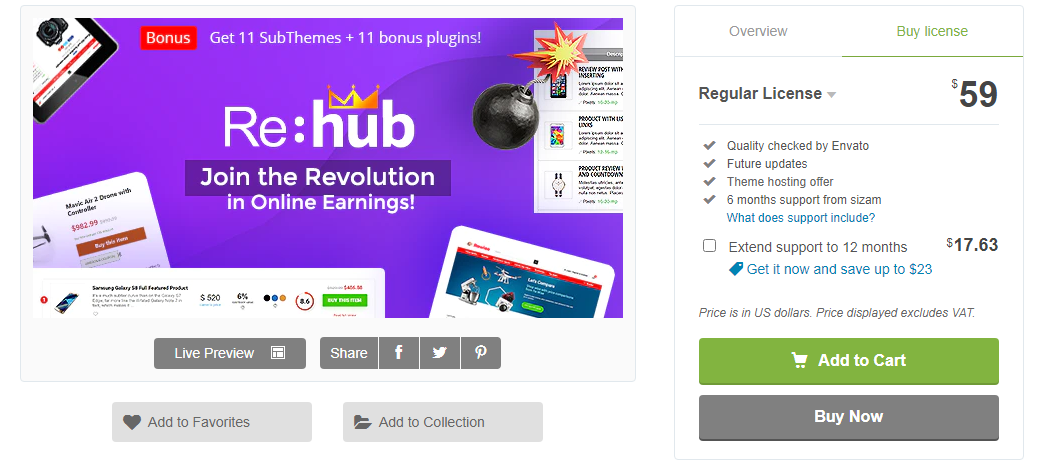The image size is (1053, 471).
Task: Click Get it now and save link
Action: [839, 269]
